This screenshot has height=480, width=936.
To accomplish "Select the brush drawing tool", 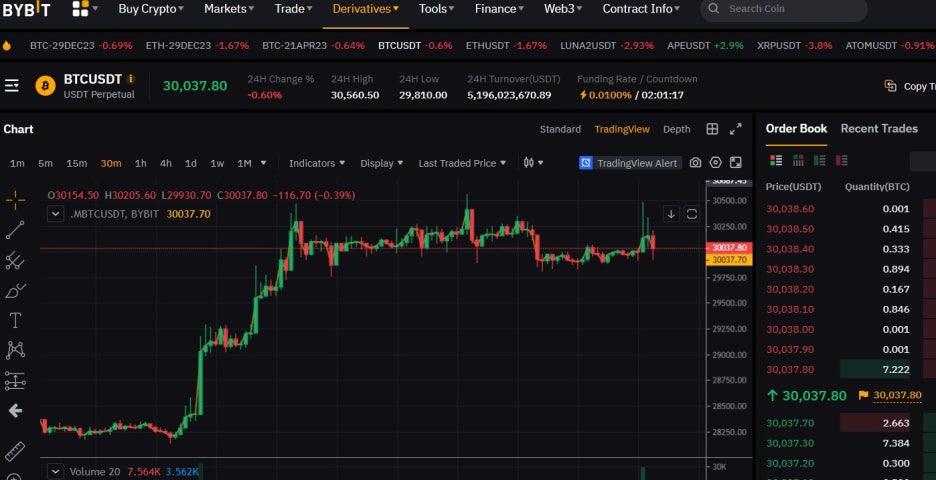I will 15,291.
